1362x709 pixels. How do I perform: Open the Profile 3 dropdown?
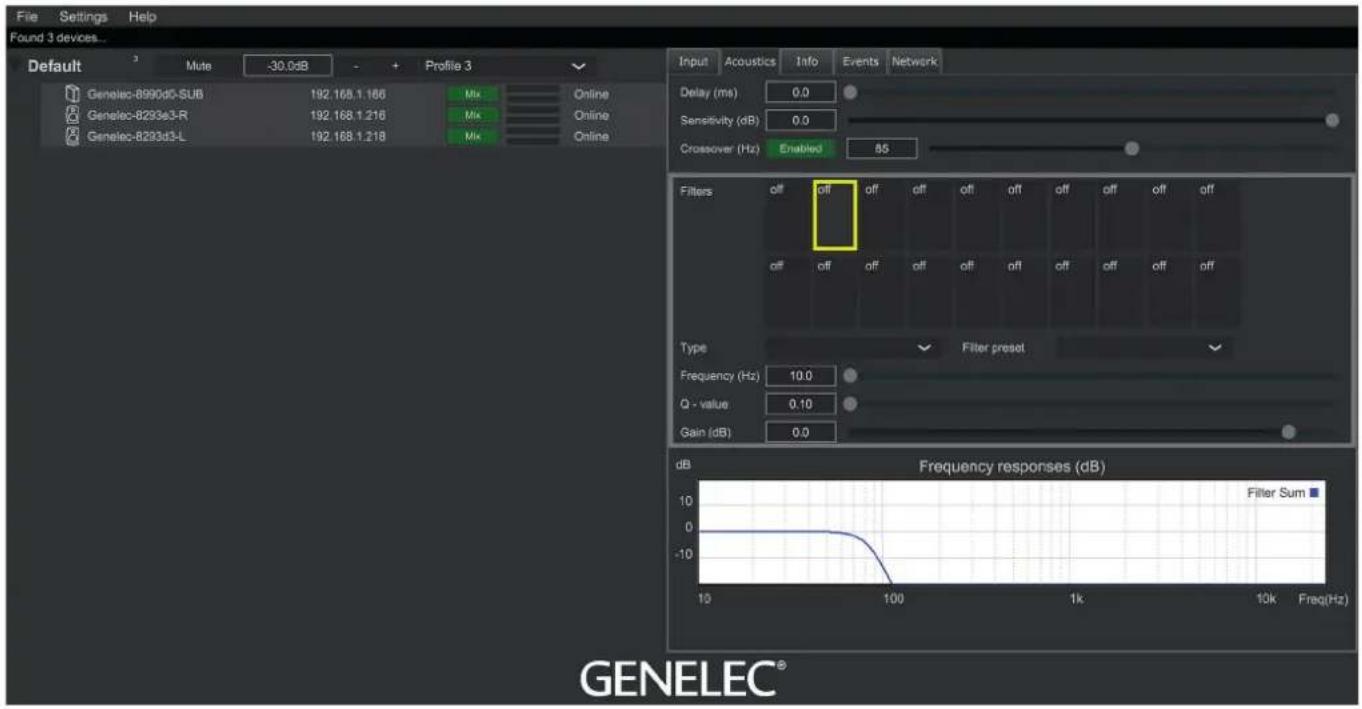pyautogui.click(x=506, y=66)
